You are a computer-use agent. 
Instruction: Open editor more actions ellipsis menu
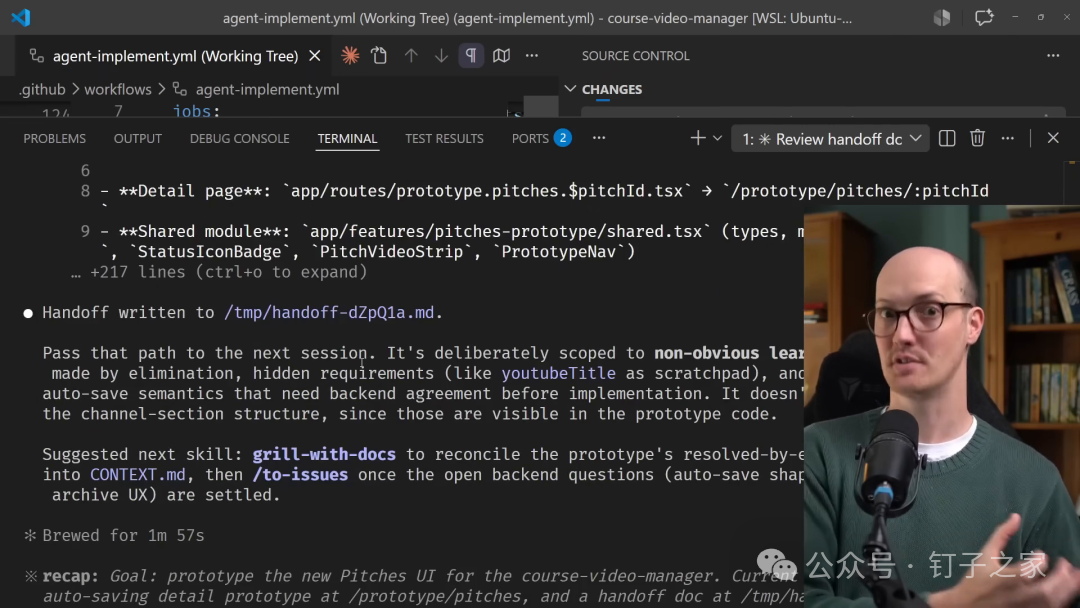pos(532,56)
